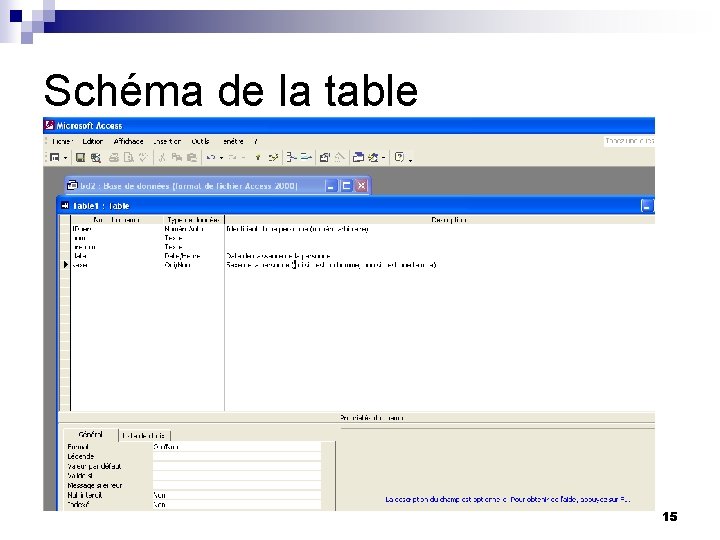The image size is (720, 540).
Task: Click the Copy icon
Action: point(176,158)
